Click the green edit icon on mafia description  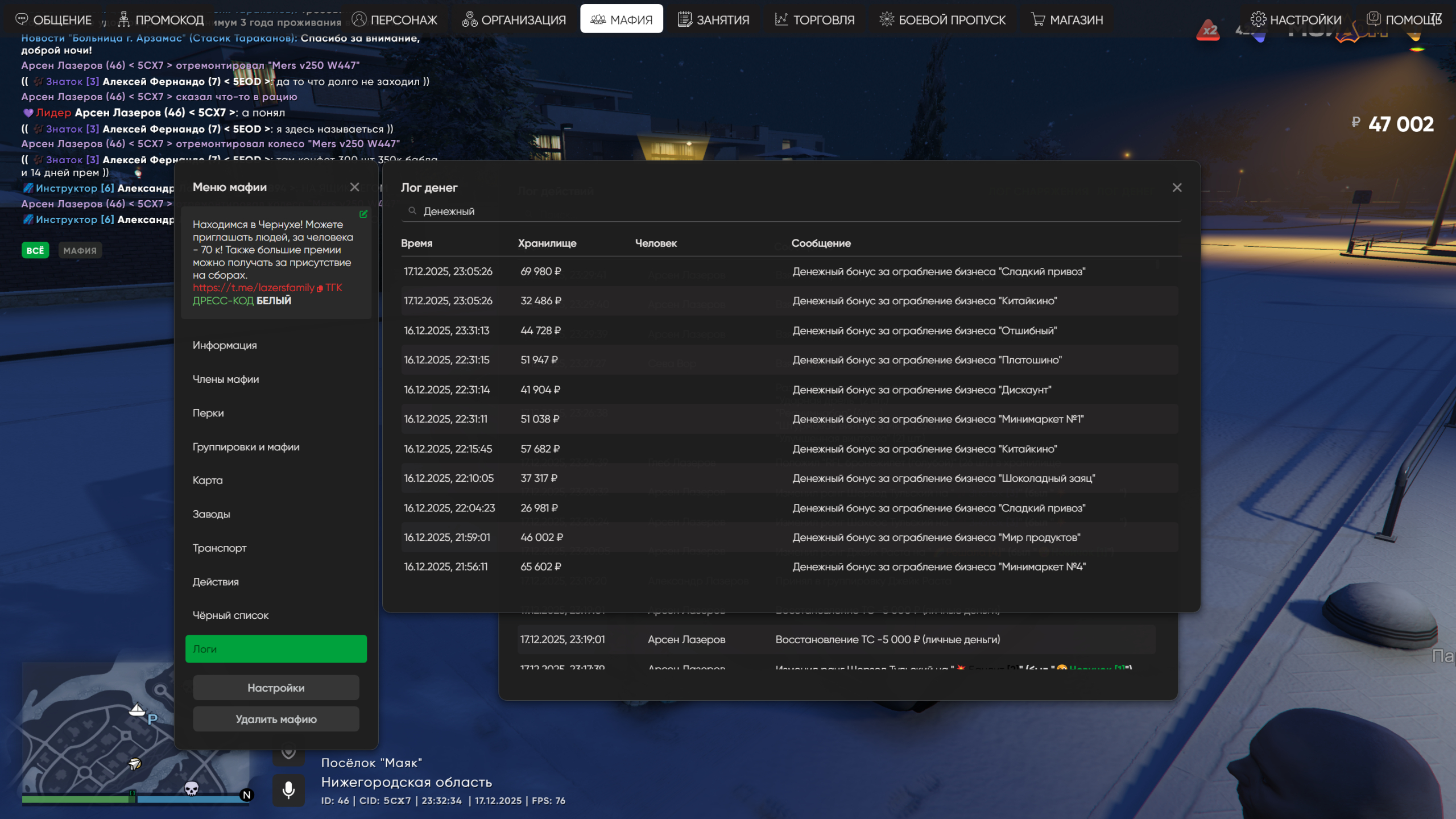[x=363, y=214]
